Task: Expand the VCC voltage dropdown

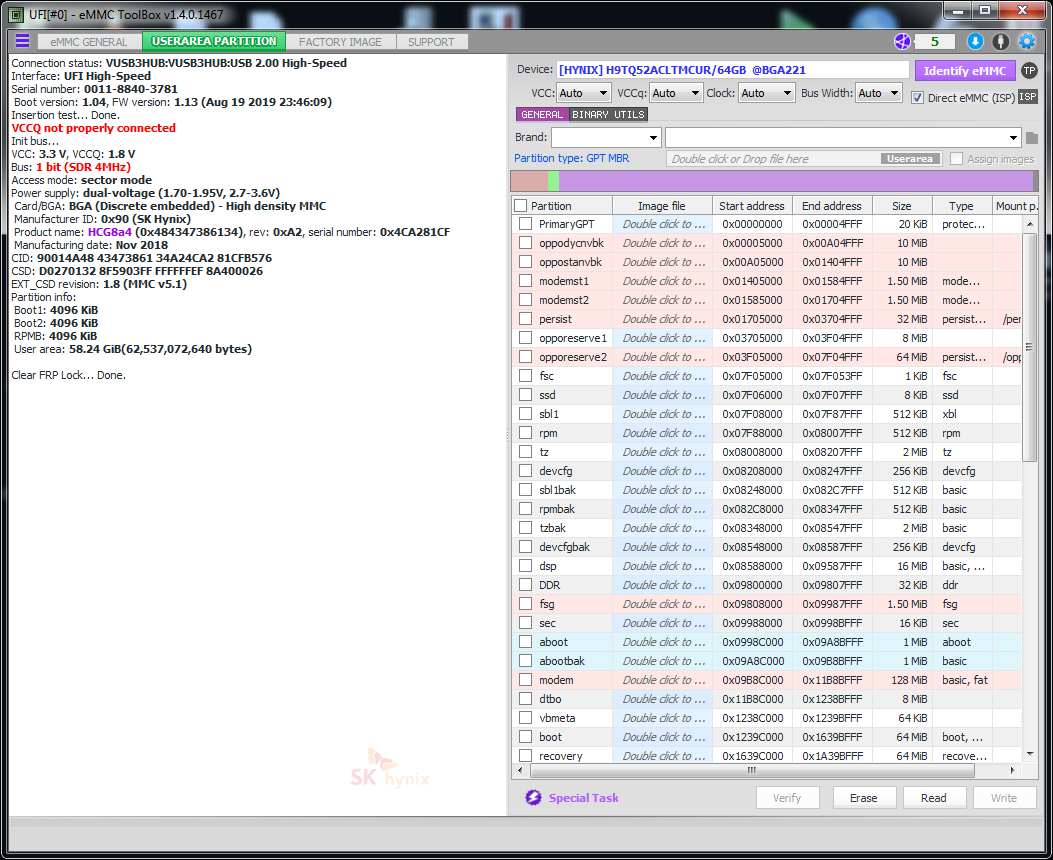Action: click(x=584, y=93)
